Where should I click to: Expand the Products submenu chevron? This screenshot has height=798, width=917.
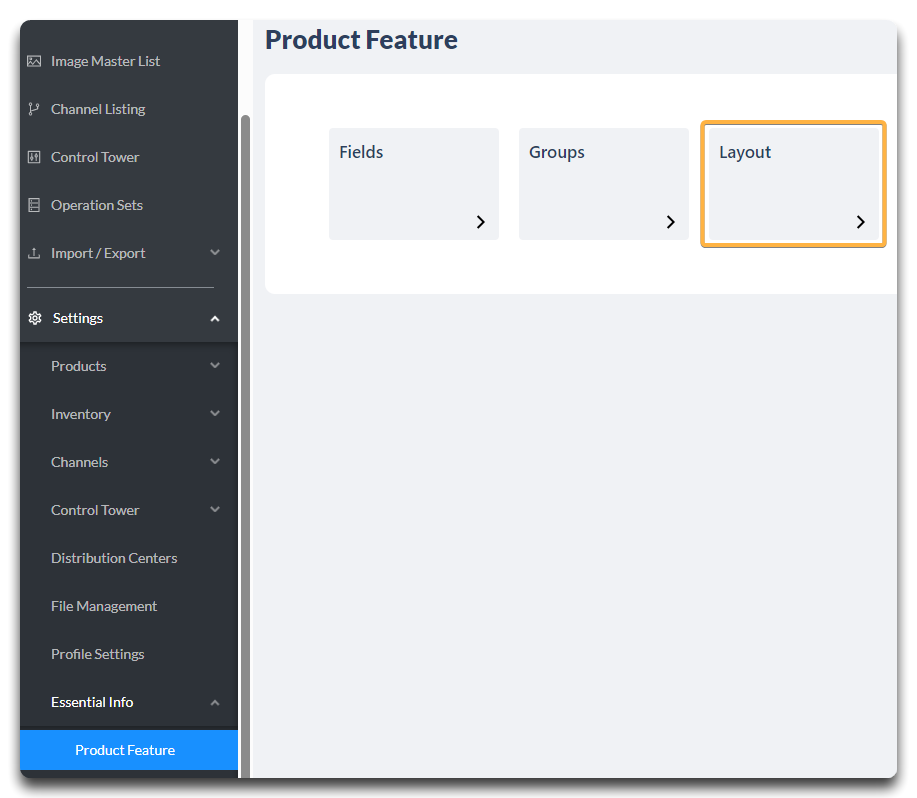215,365
